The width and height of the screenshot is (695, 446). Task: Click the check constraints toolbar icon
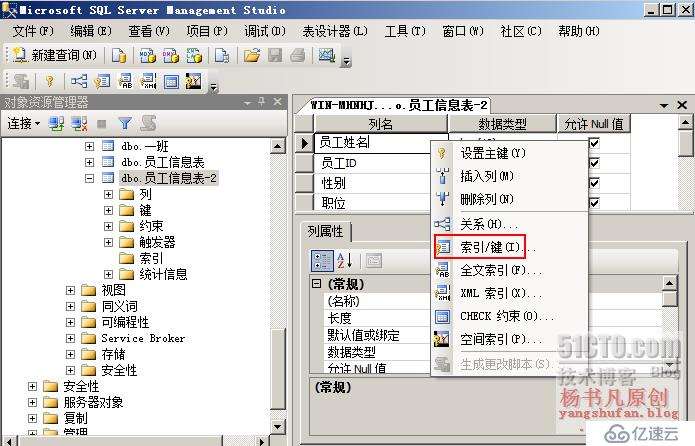click(x=172, y=82)
